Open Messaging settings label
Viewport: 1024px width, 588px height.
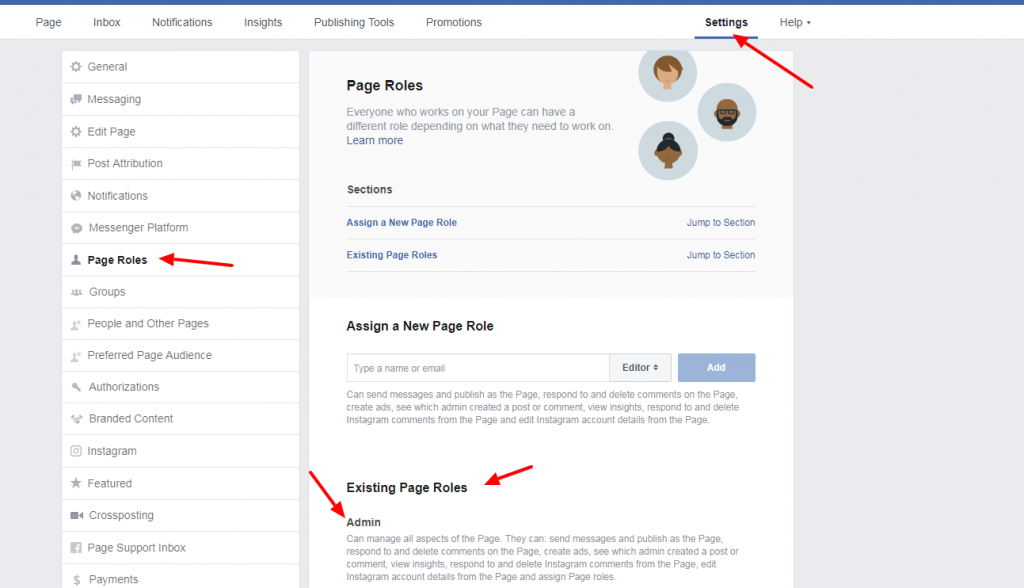114,99
